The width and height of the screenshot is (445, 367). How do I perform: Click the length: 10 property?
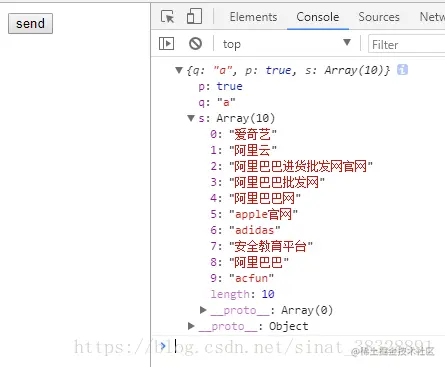click(242, 294)
